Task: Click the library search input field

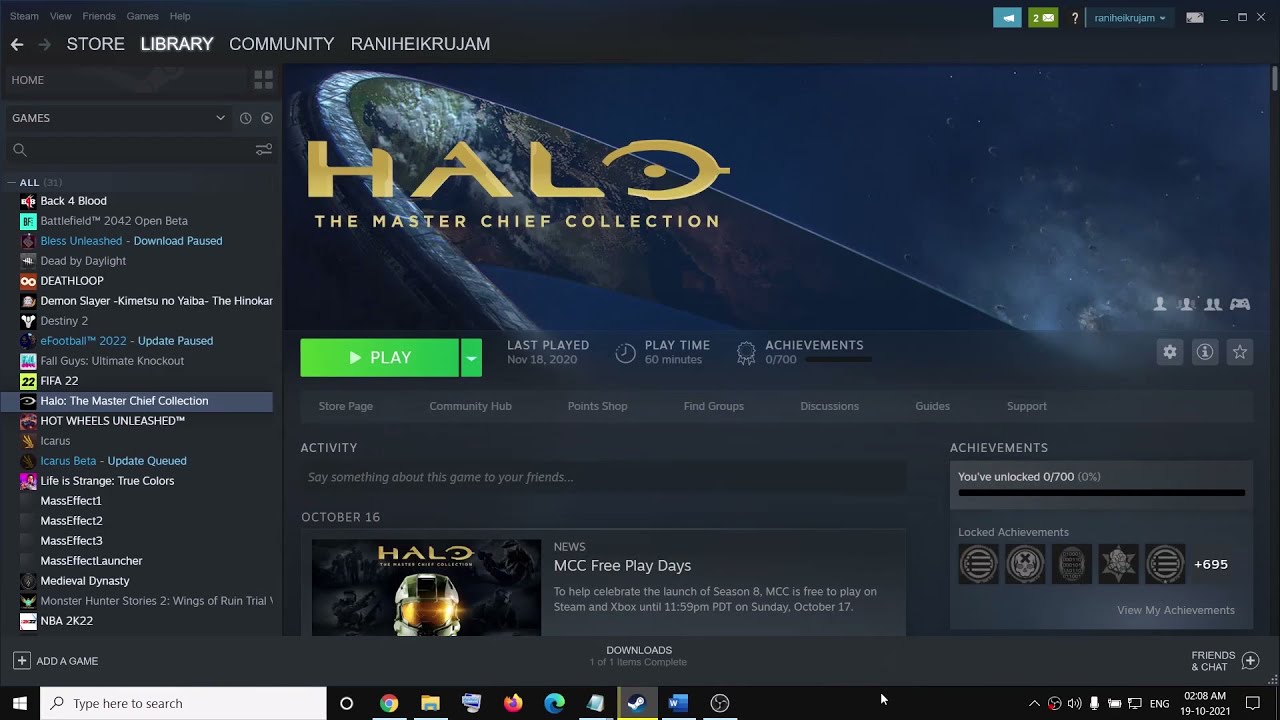Action: [128, 150]
